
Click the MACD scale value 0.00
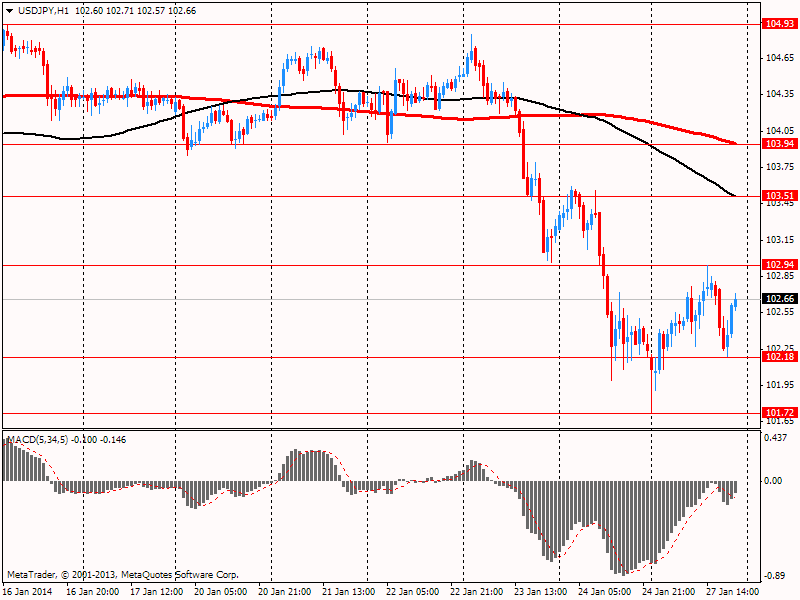[x=773, y=481]
